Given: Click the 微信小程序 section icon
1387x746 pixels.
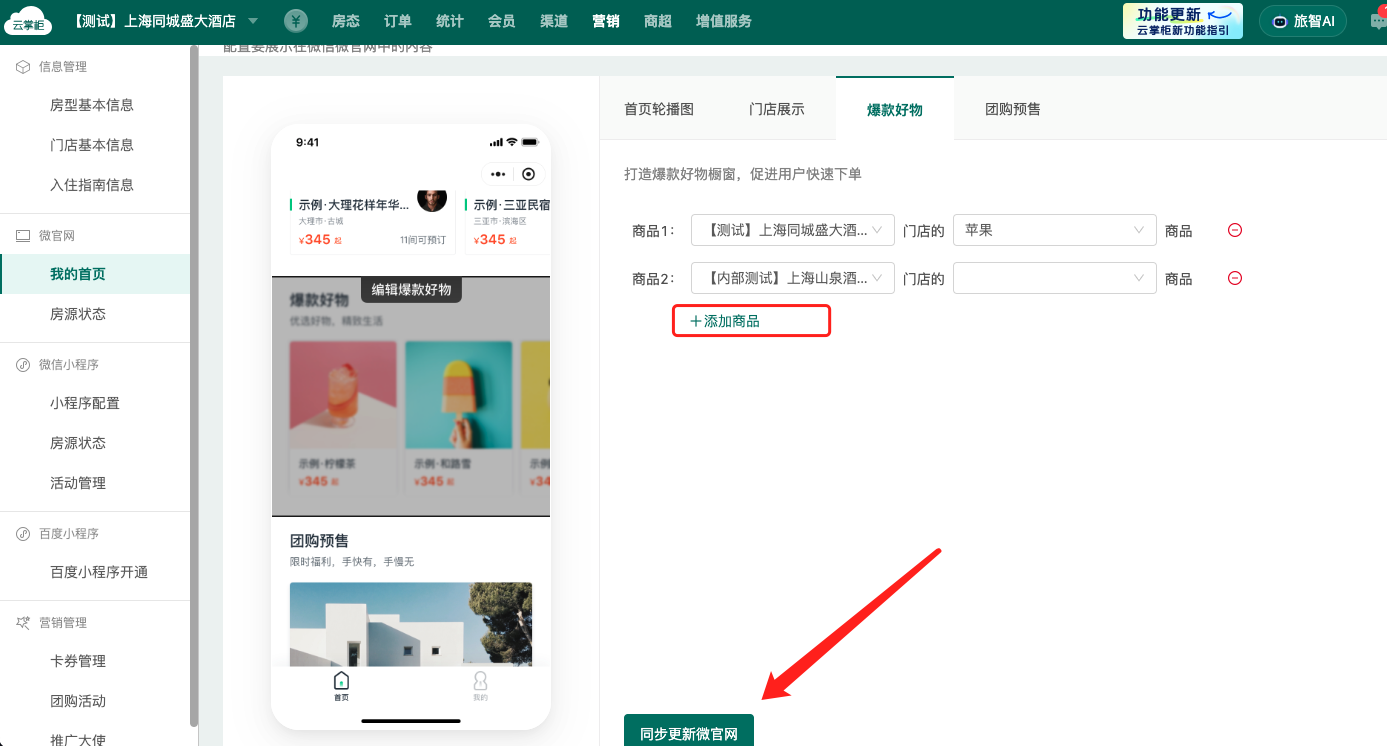Looking at the screenshot, I should coord(23,365).
